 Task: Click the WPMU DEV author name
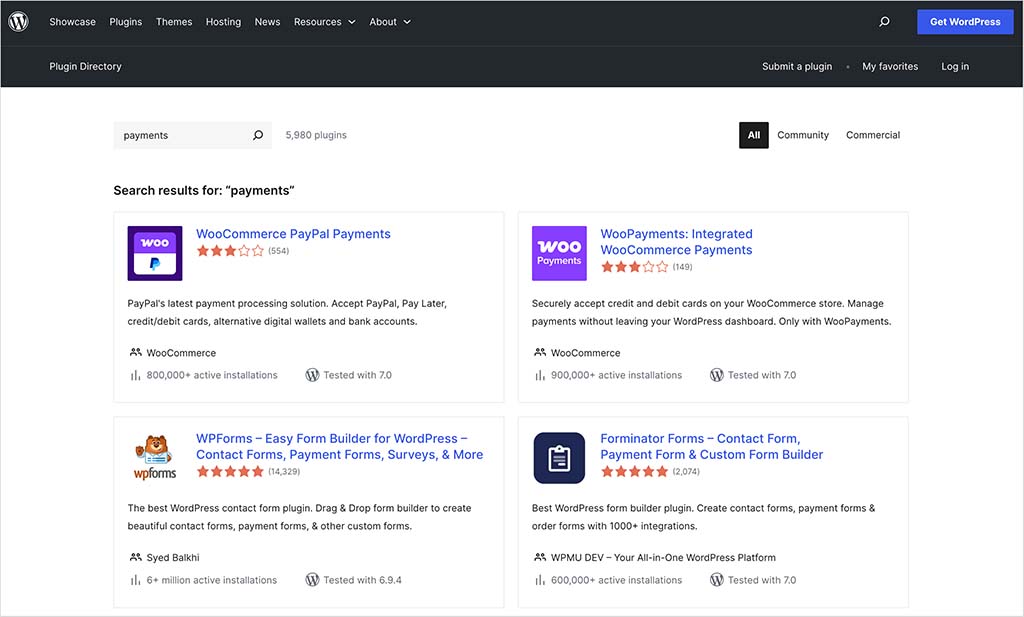[x=663, y=558]
